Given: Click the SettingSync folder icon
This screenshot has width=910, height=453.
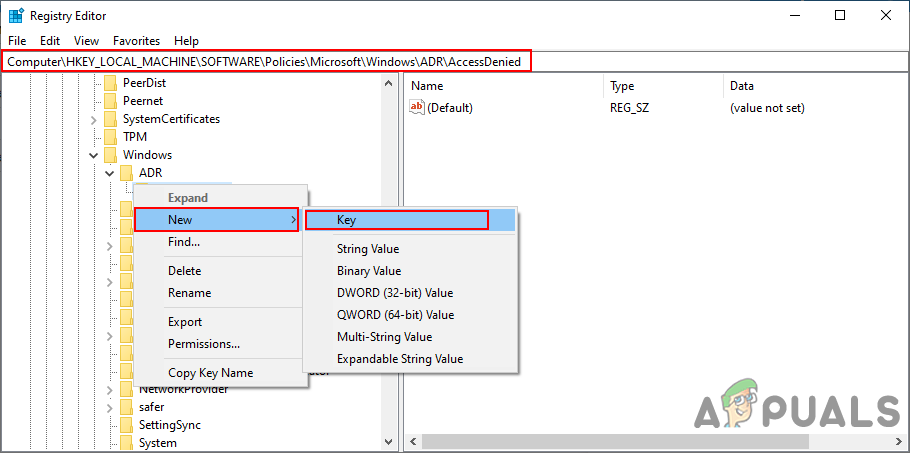Looking at the screenshot, I should pos(127,425).
